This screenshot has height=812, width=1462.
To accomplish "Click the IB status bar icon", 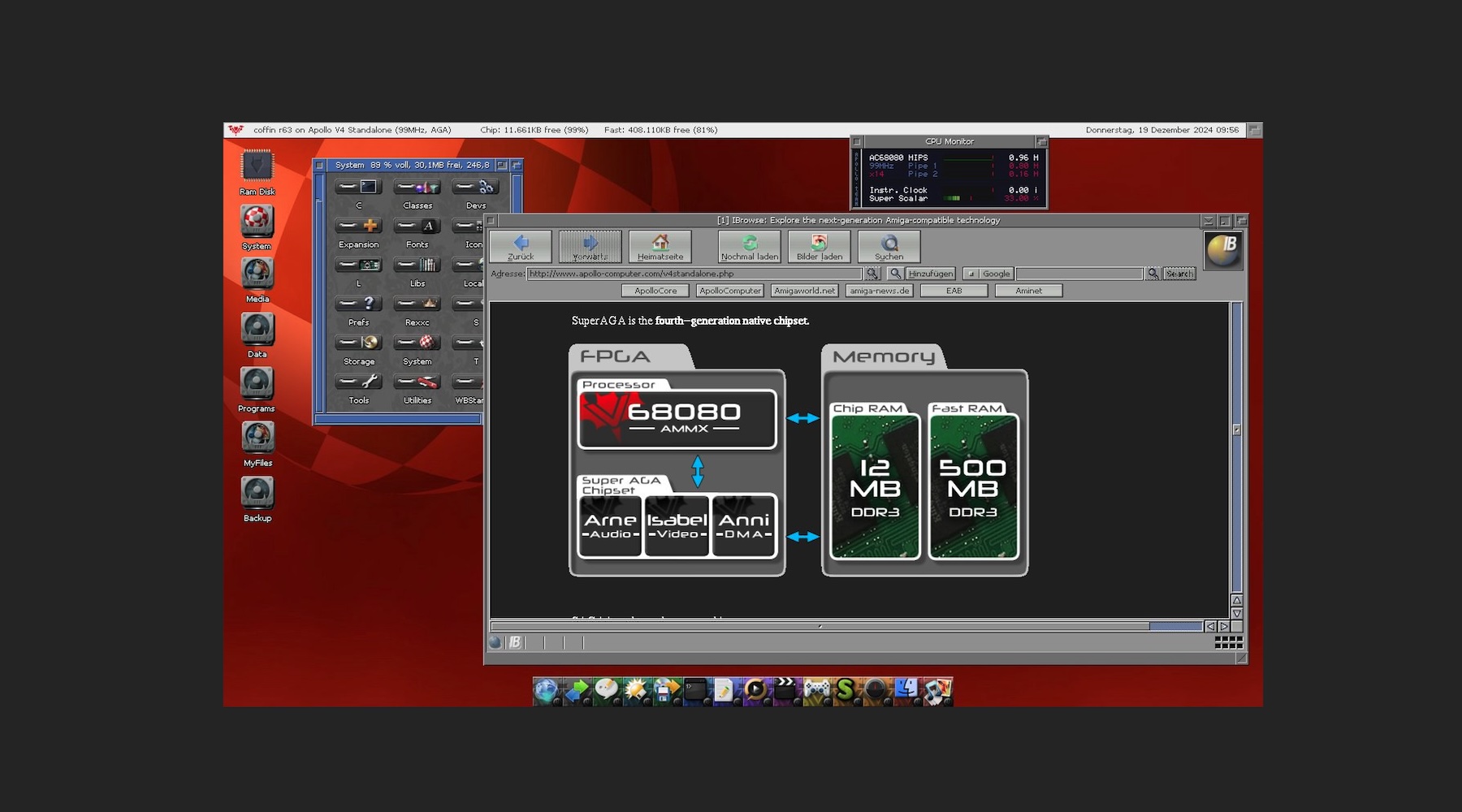I will click(515, 642).
